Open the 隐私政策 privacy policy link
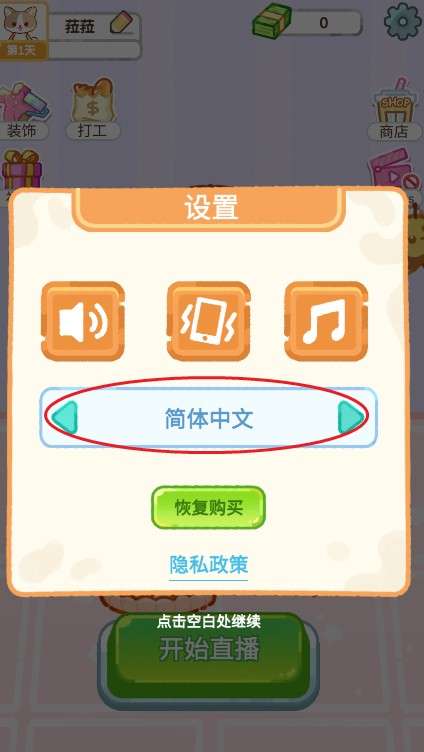Screen dimensions: 424x752 click(x=209, y=564)
